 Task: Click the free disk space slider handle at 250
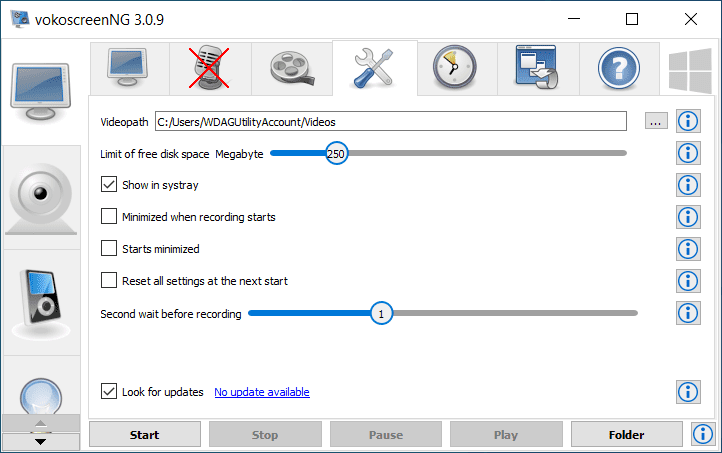coord(336,153)
